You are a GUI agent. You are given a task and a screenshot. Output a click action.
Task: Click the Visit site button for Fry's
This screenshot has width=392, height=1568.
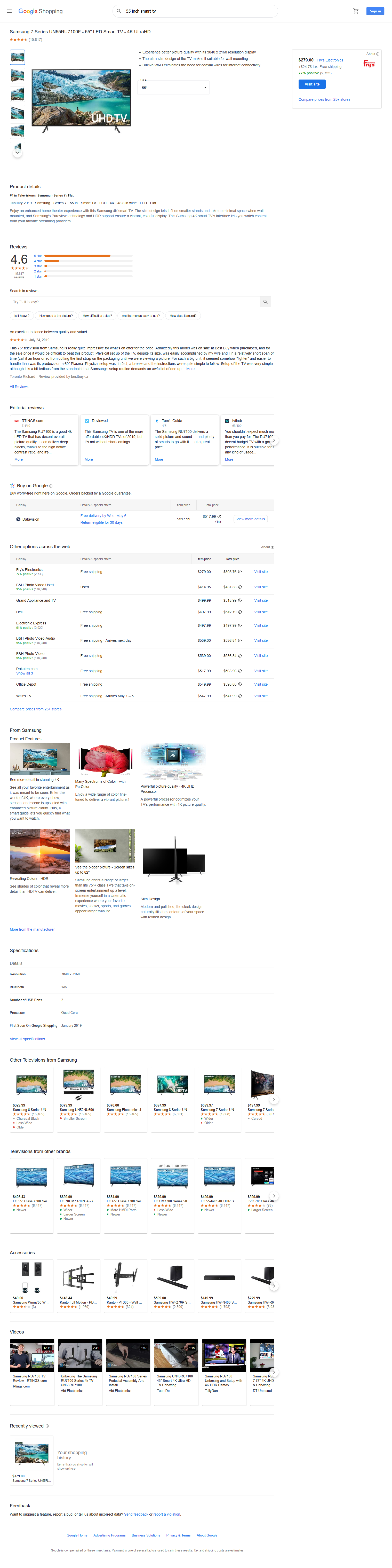(312, 84)
